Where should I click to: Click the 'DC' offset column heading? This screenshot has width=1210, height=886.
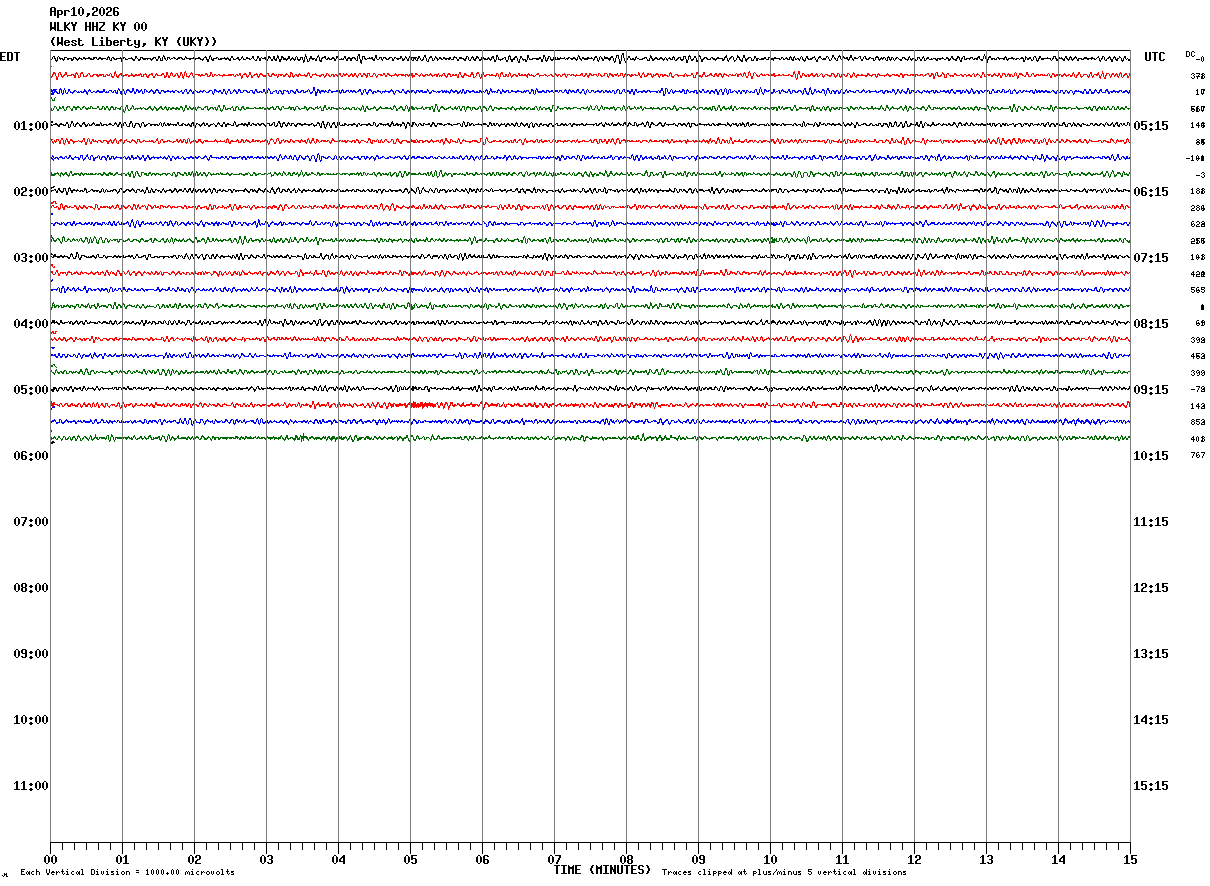[1190, 54]
